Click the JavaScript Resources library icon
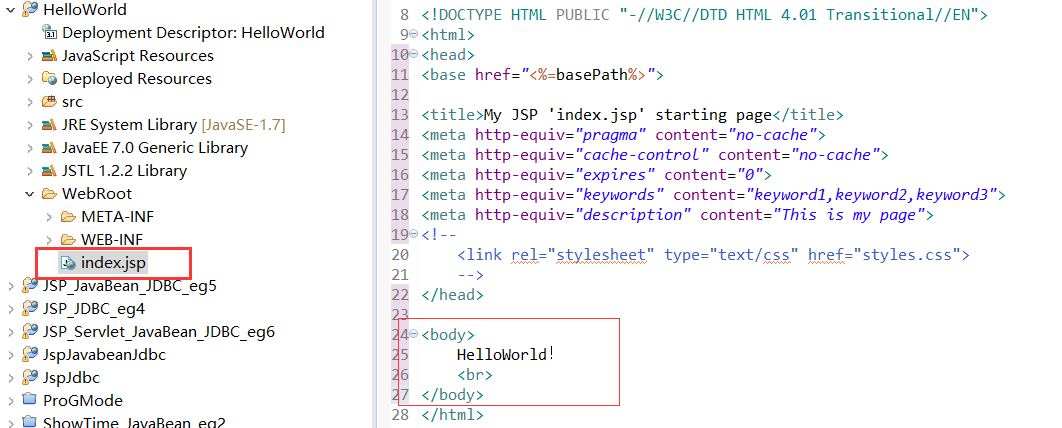Viewport: 1062px width, 428px height. coord(49,56)
